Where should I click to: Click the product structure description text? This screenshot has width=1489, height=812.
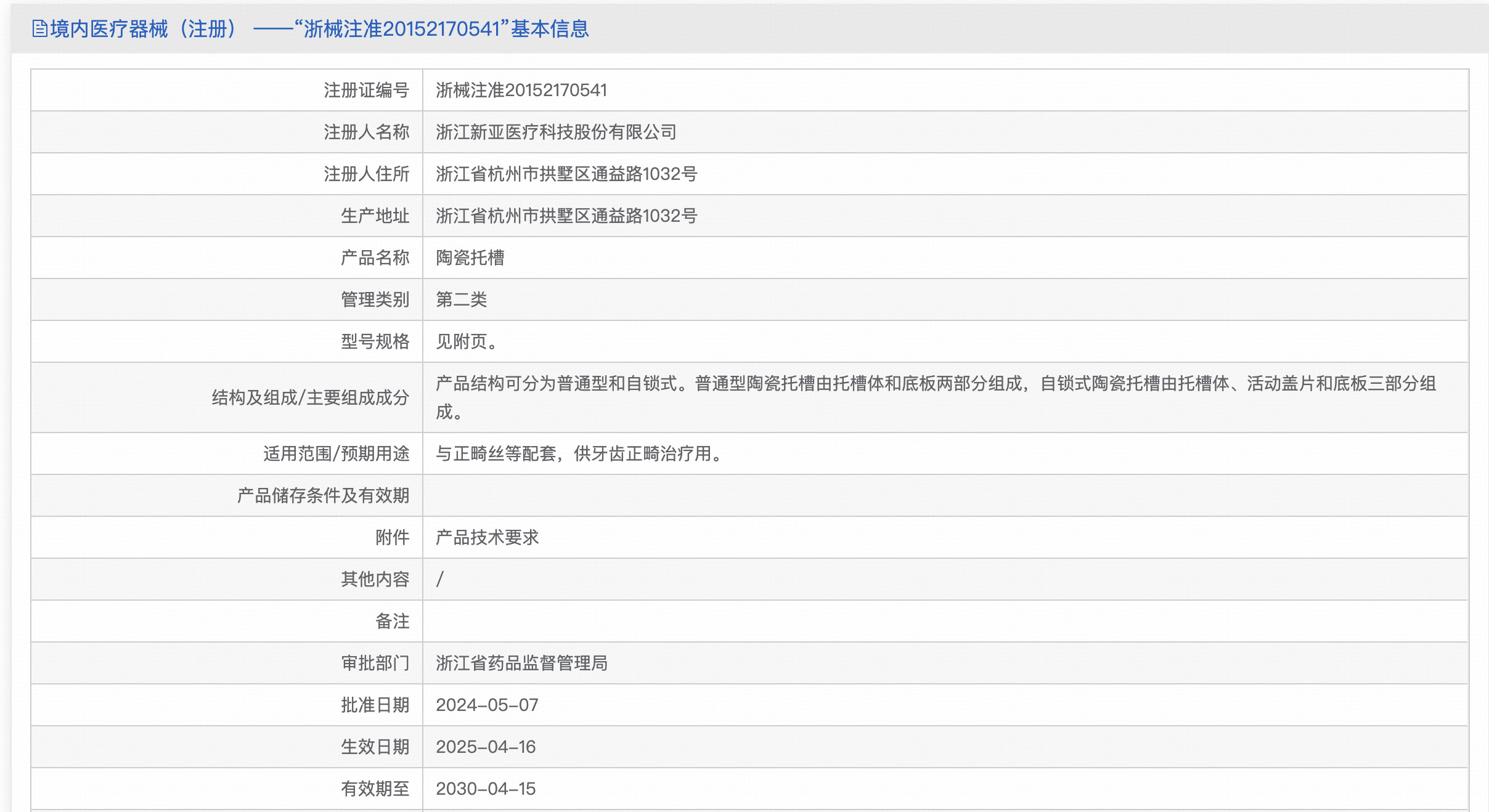[936, 384]
